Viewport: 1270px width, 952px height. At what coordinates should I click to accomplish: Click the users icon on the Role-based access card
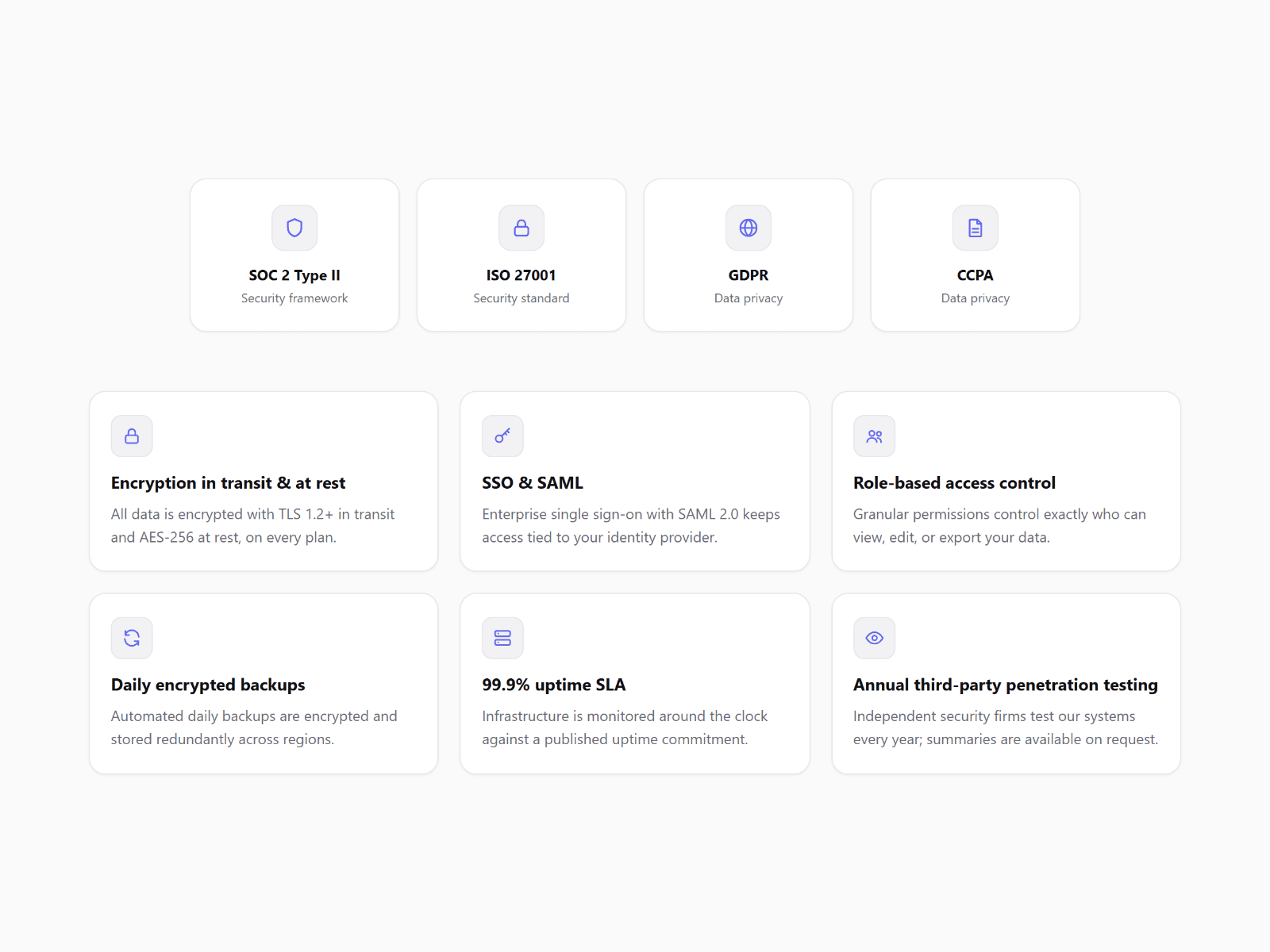coord(875,436)
